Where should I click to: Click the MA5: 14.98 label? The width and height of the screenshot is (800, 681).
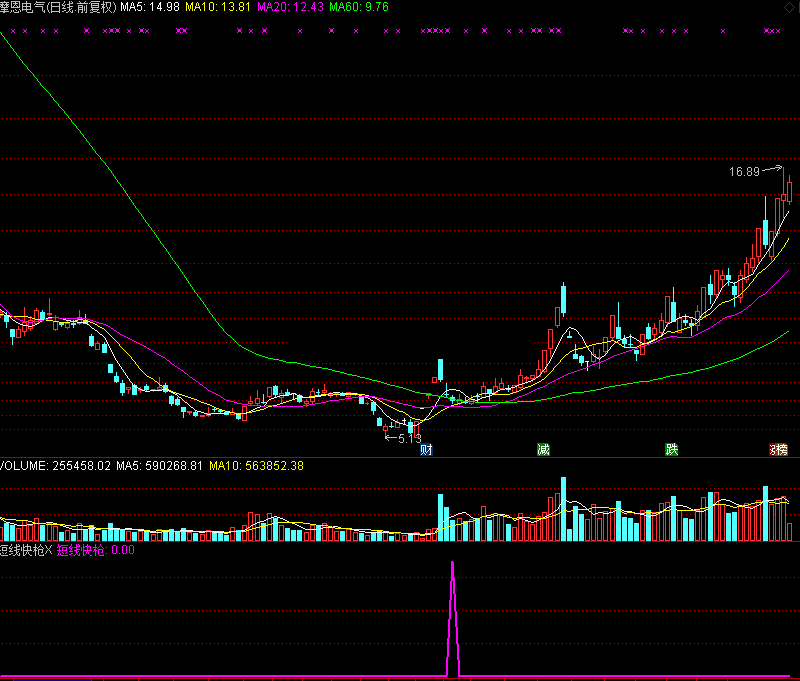click(x=150, y=7)
